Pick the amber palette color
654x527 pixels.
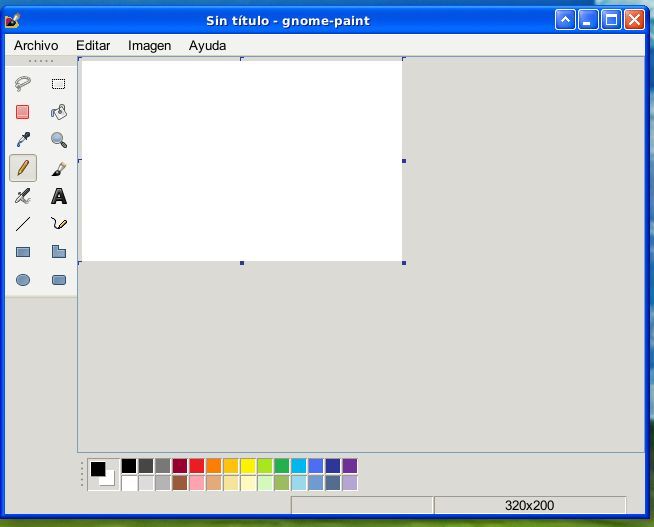pos(231,466)
